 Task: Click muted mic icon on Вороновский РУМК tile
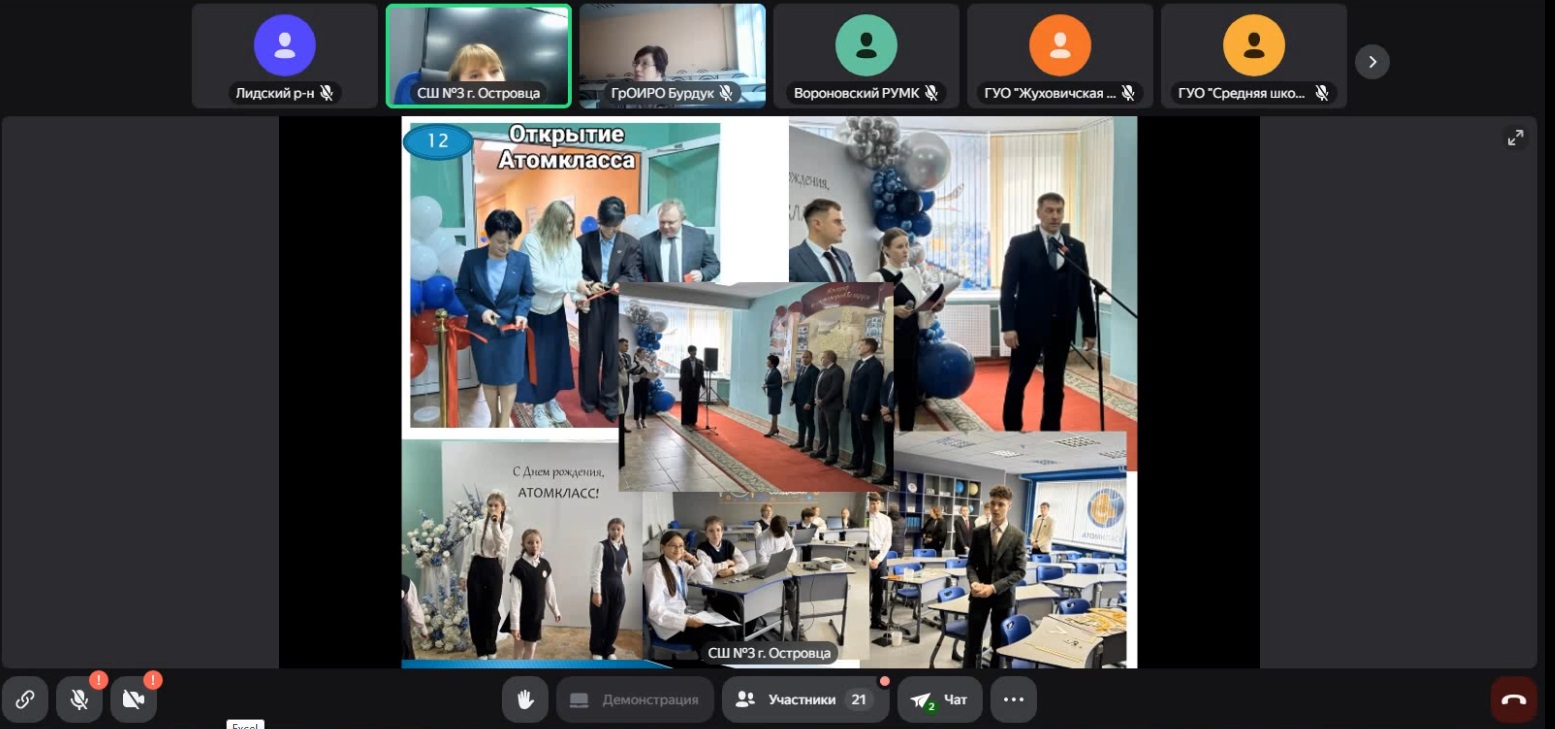pos(931,93)
